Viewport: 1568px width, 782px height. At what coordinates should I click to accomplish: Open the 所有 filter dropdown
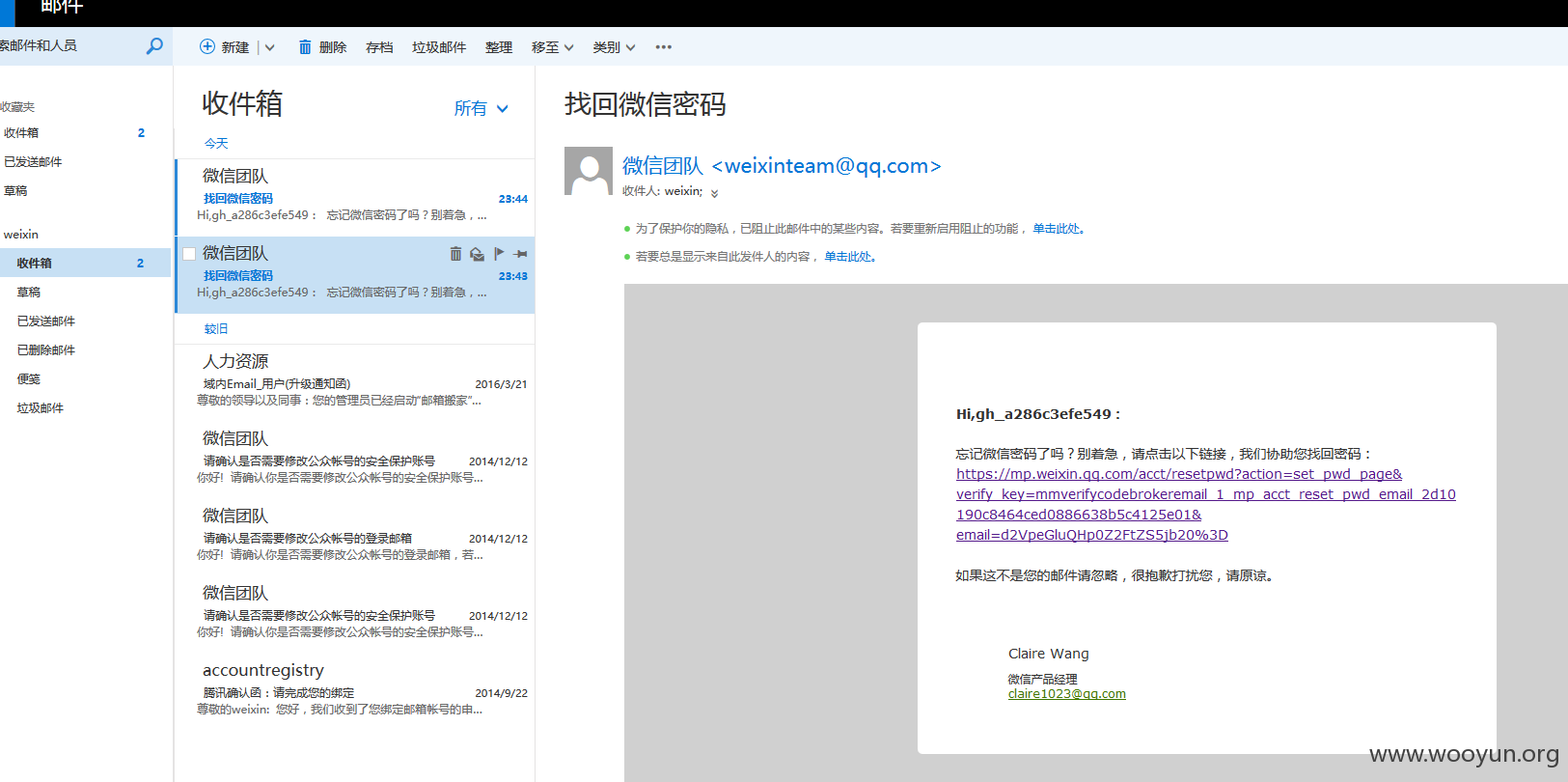[x=481, y=108]
